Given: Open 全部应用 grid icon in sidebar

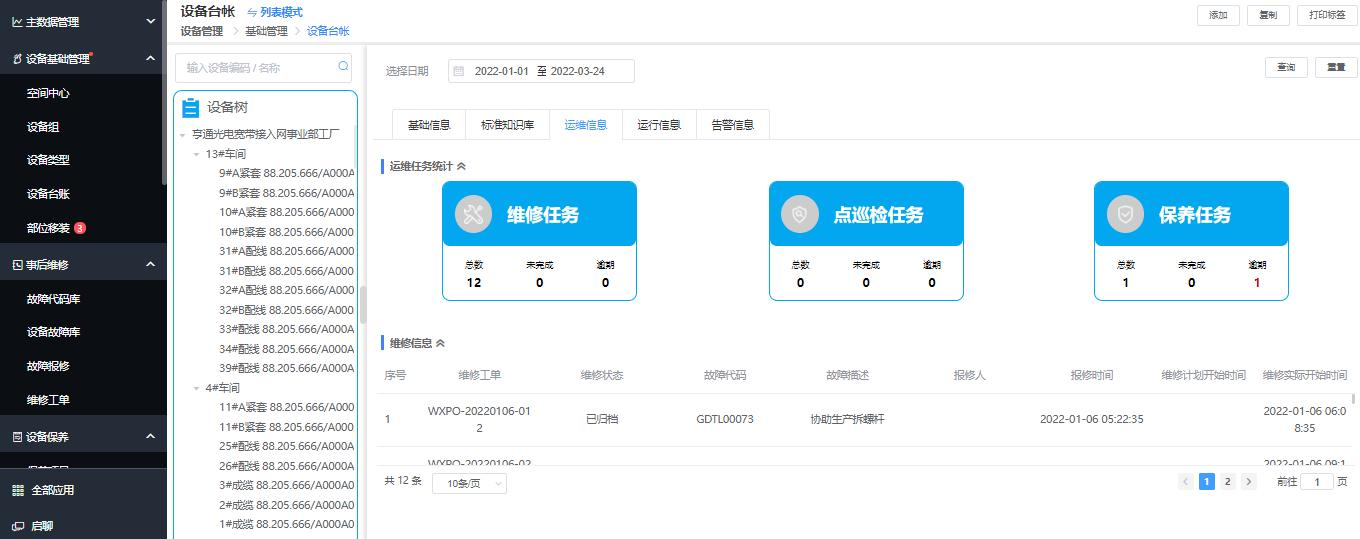Looking at the screenshot, I should click(18, 490).
